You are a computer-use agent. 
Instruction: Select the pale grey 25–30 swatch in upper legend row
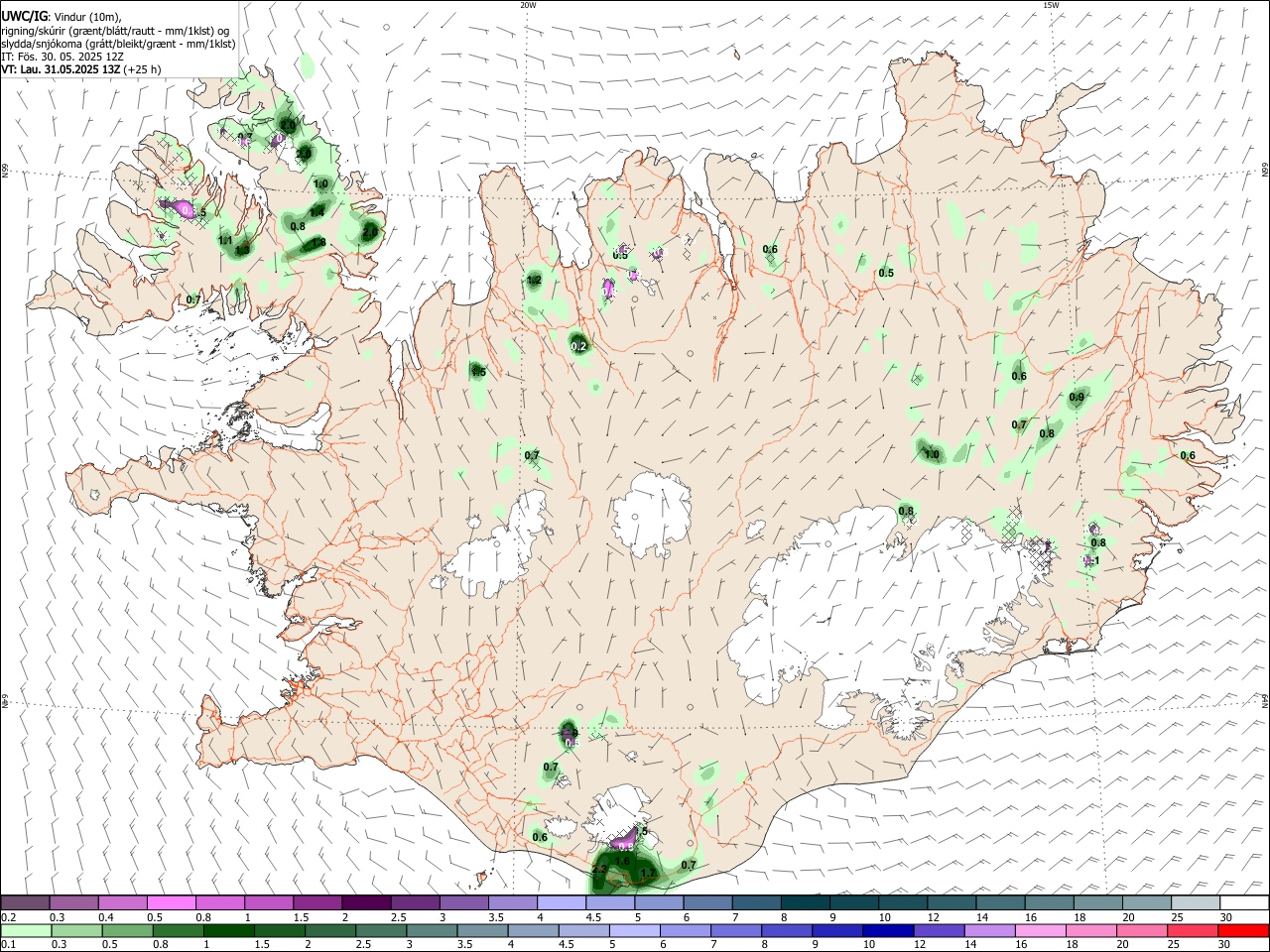point(1196,903)
